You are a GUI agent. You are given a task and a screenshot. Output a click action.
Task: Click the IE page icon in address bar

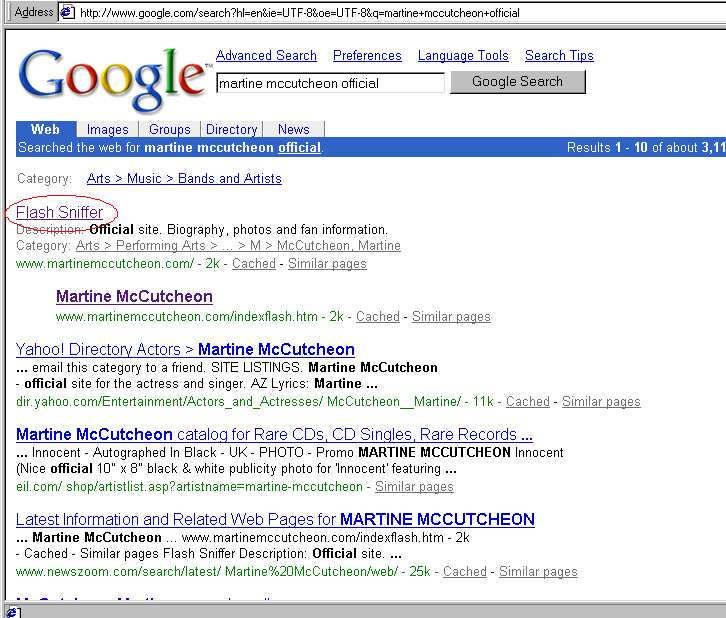coord(67,12)
